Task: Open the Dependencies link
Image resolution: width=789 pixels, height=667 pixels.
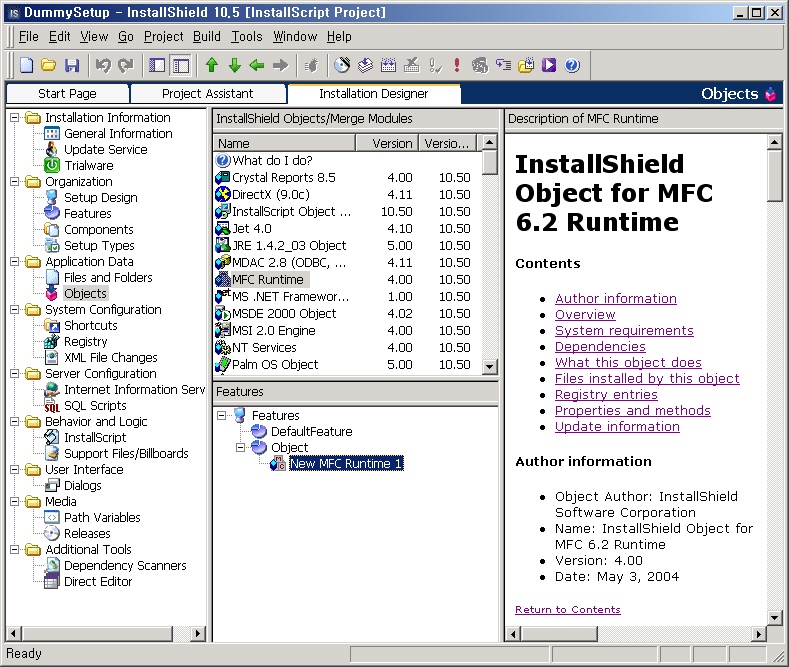Action: (600, 347)
